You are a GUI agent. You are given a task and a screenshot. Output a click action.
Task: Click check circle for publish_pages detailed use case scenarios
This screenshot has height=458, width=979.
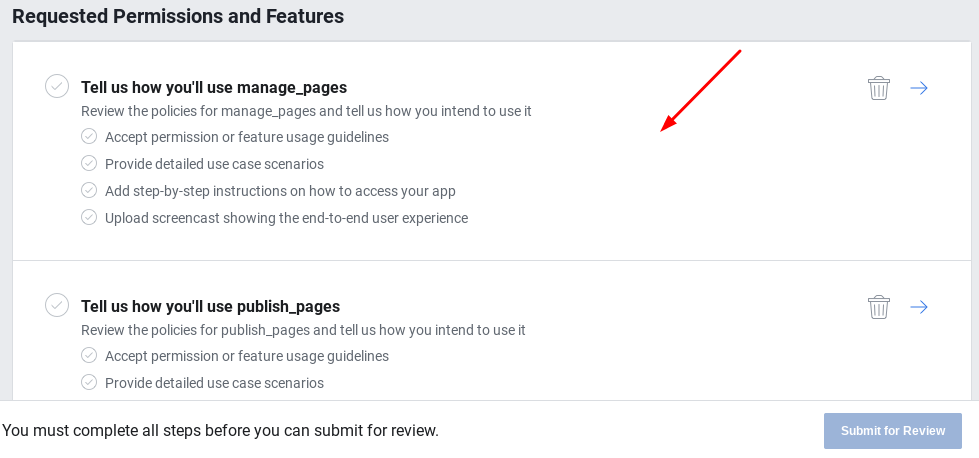pos(89,382)
